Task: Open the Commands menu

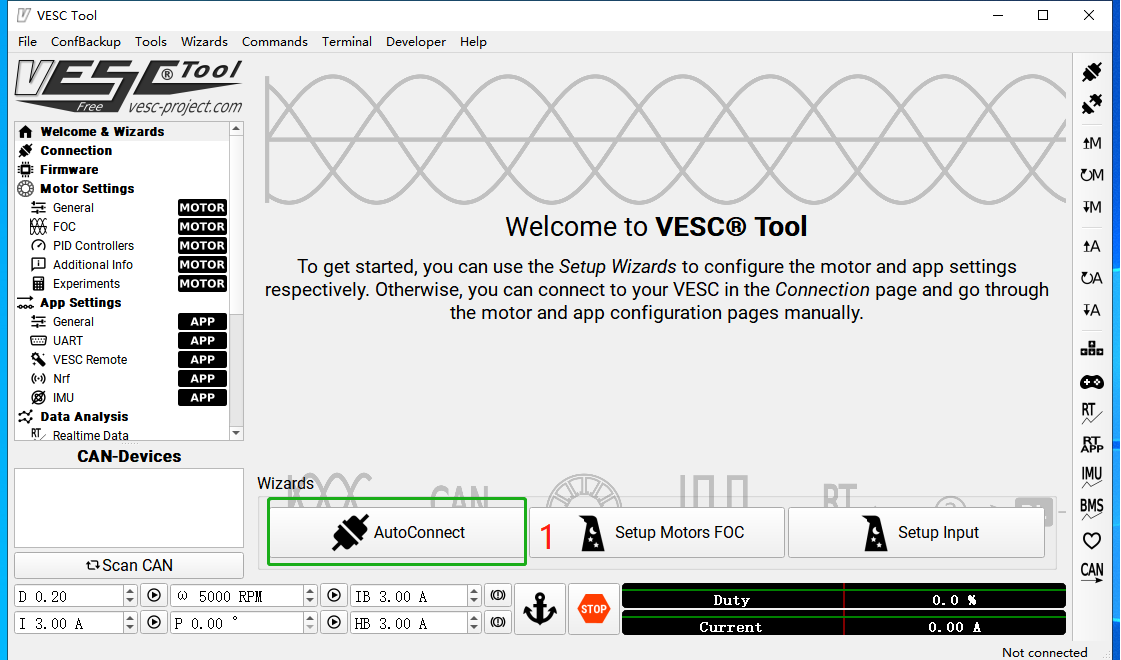Action: pos(275,41)
